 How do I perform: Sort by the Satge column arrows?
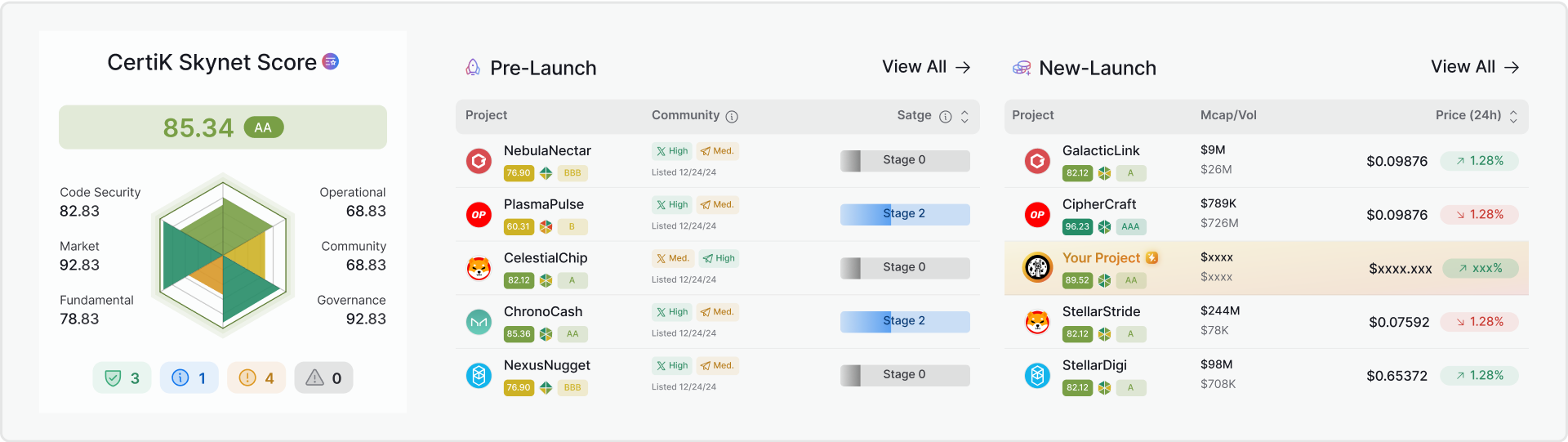click(964, 117)
